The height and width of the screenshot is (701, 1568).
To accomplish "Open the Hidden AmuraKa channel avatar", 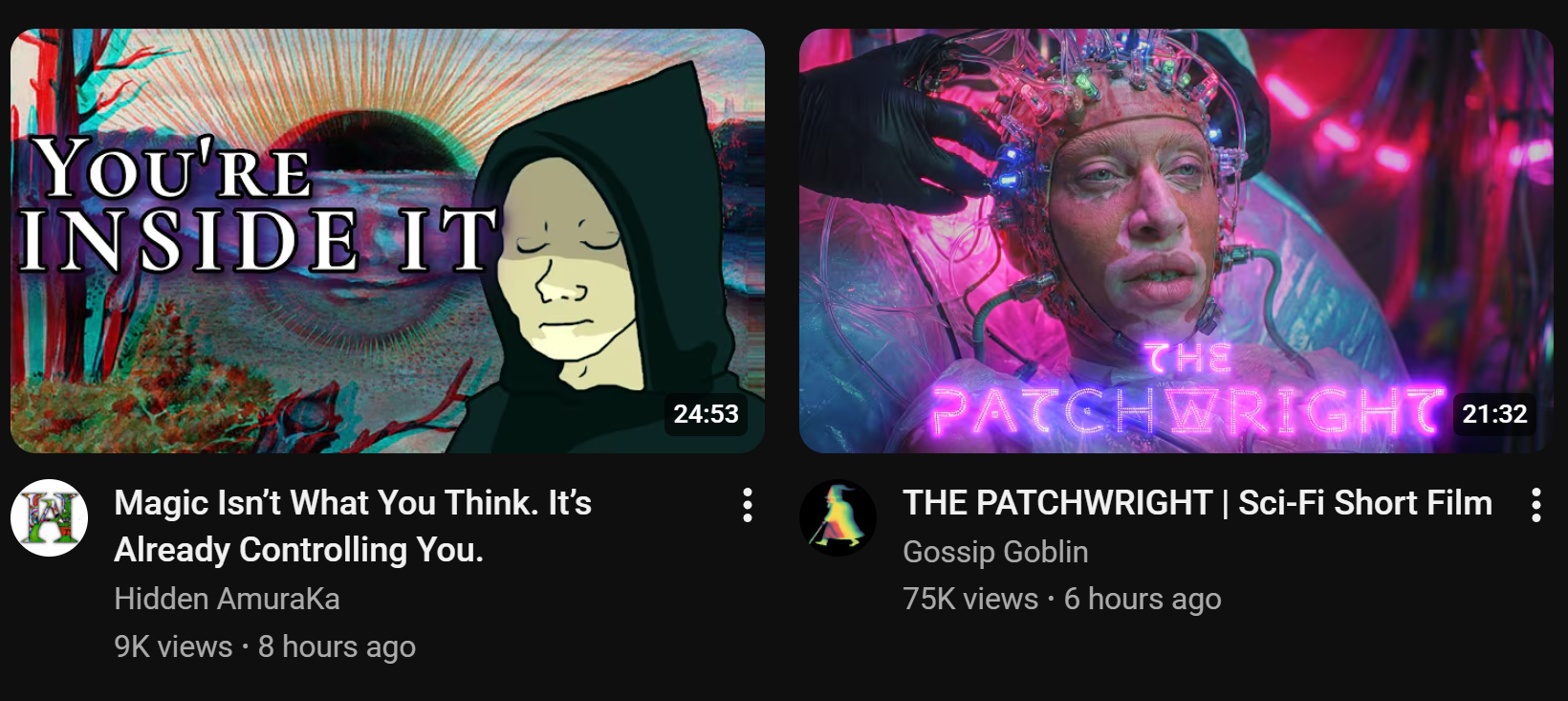I will (x=49, y=517).
